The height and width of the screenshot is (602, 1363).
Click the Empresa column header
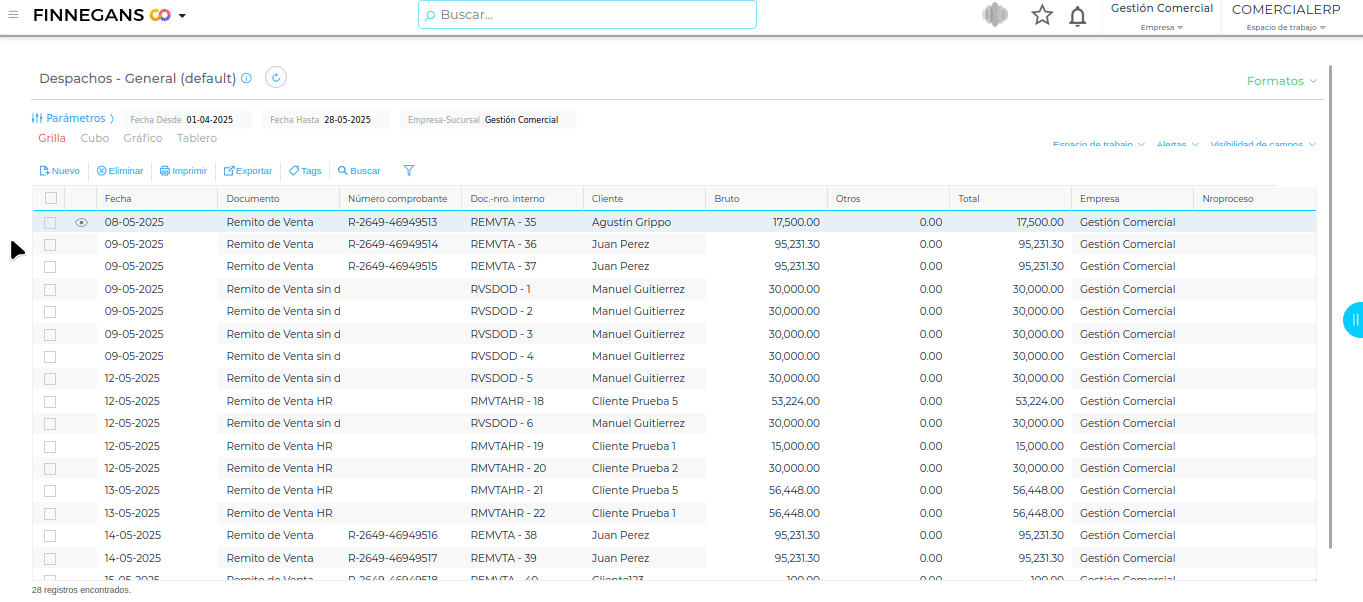(x=1133, y=198)
